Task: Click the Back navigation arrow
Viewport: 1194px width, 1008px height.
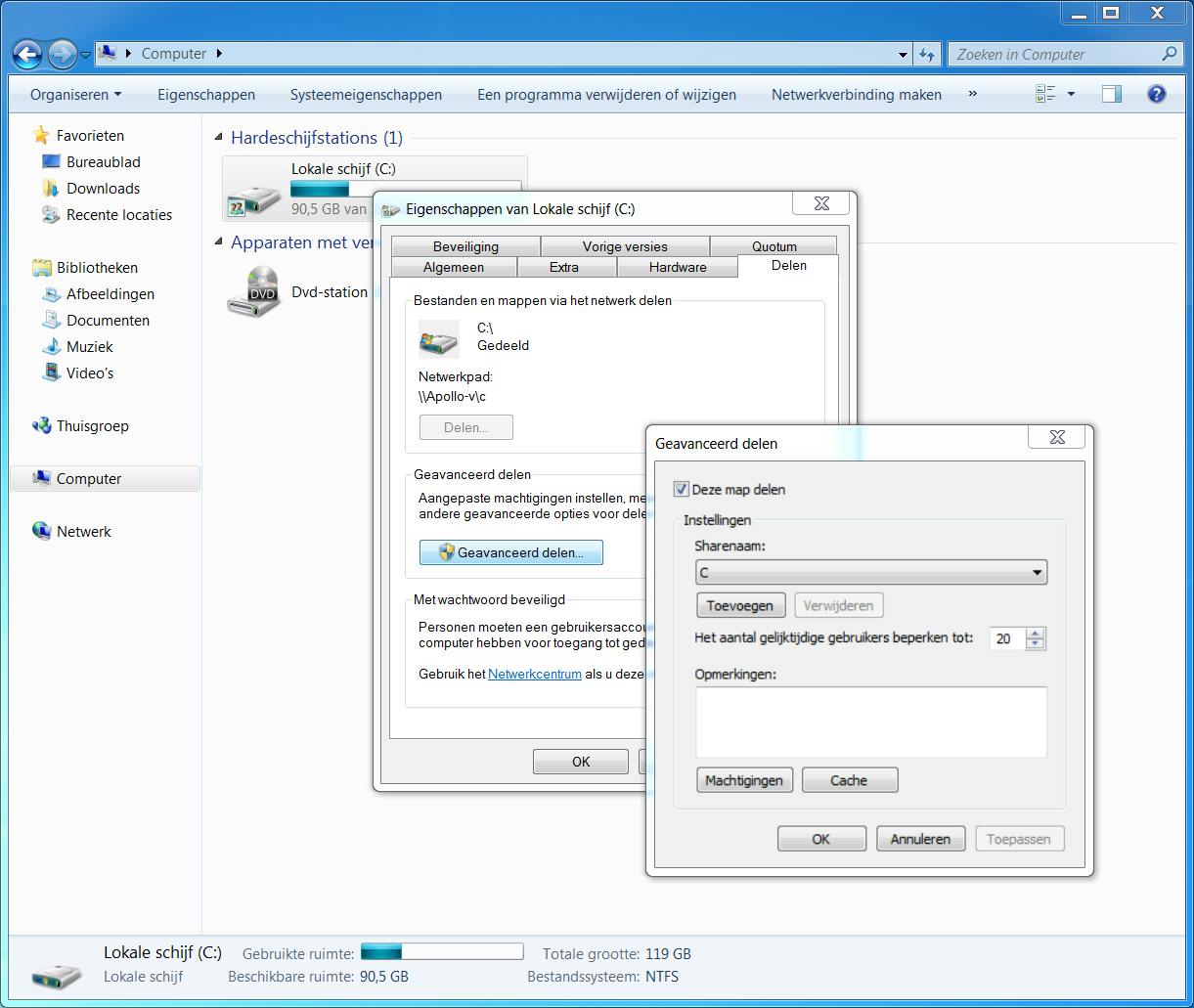Action: pos(27,54)
